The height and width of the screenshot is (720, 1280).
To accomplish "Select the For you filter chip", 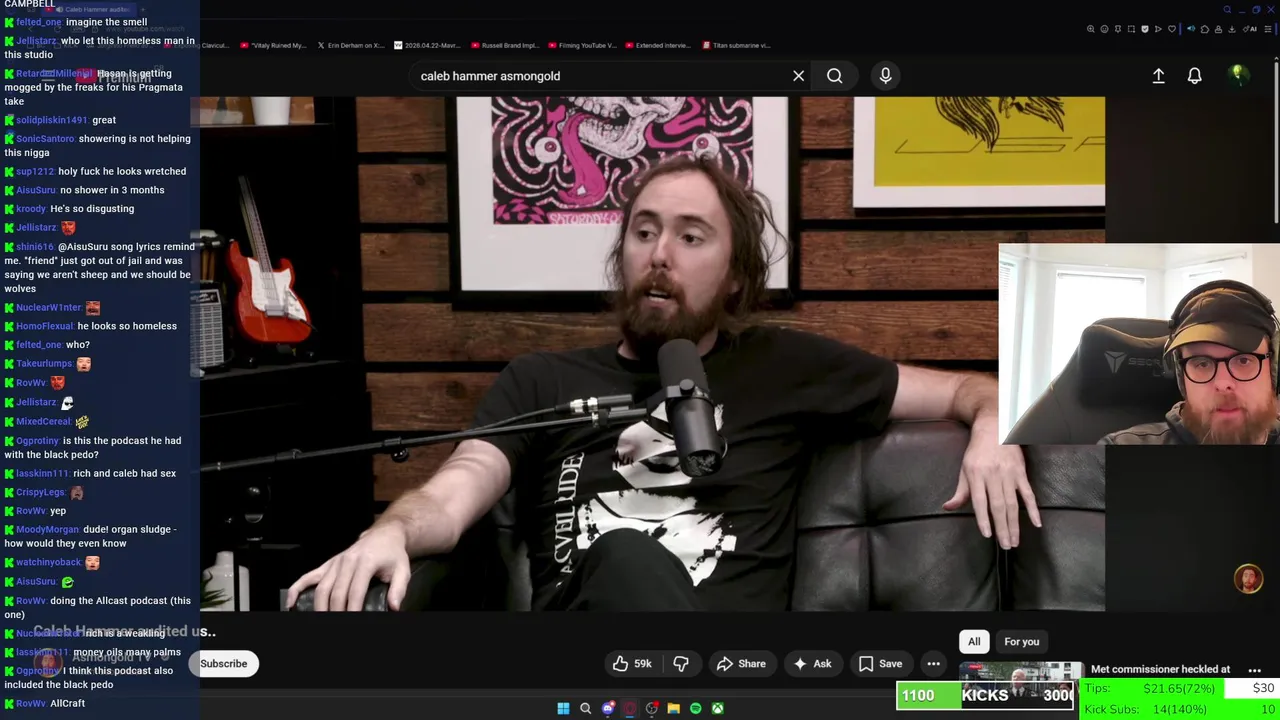I will click(x=1022, y=642).
